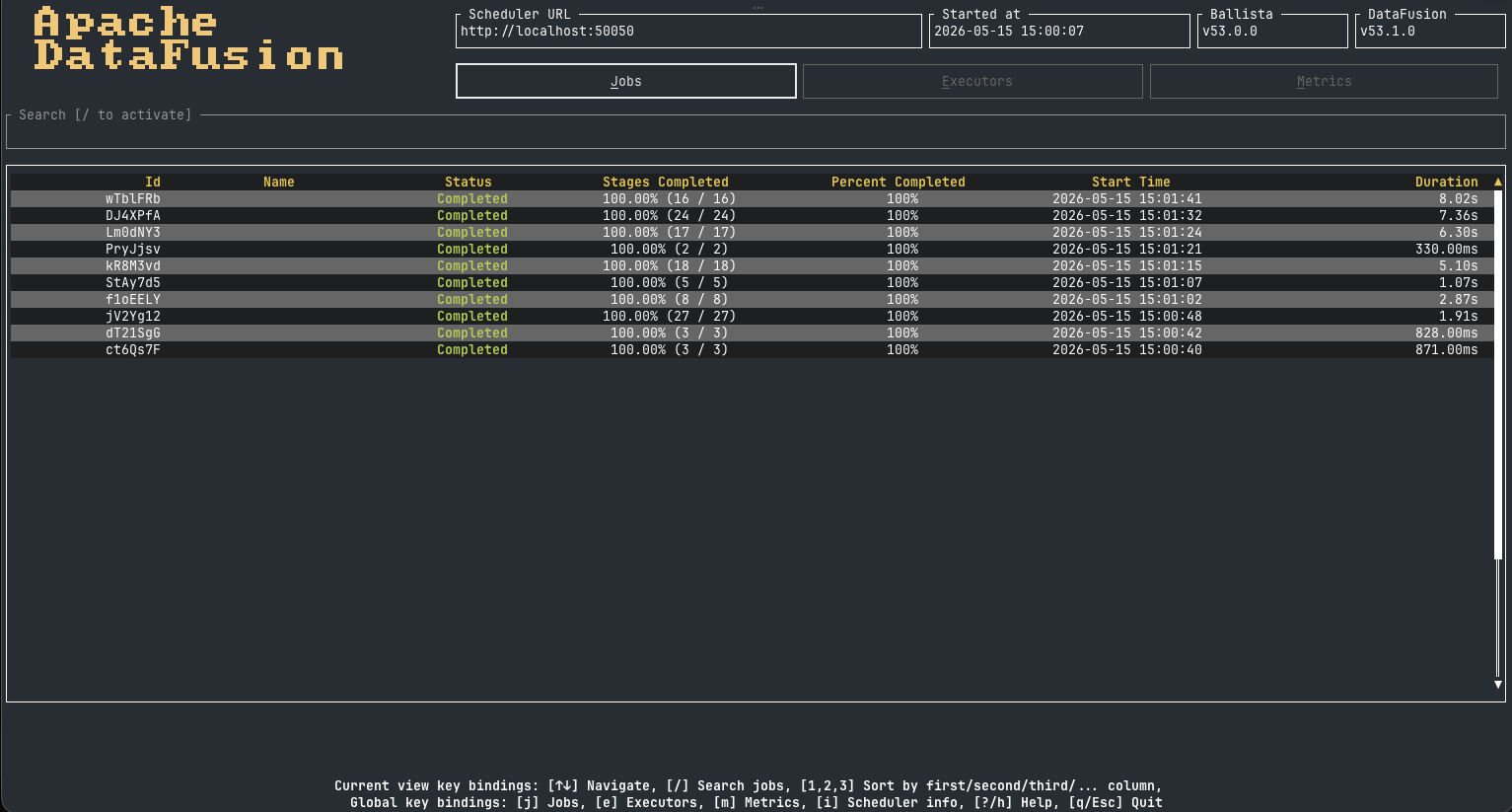Viewport: 1512px width, 812px height.
Task: Sort by Percent Completed column header
Action: pyautogui.click(x=899, y=182)
